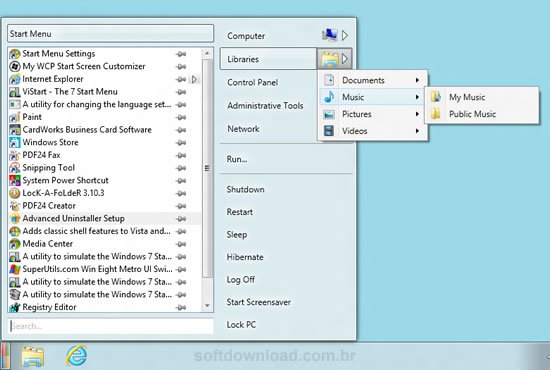Click the Start button on the taskbar
Screen dimensions: 550x370
(x=5, y=356)
